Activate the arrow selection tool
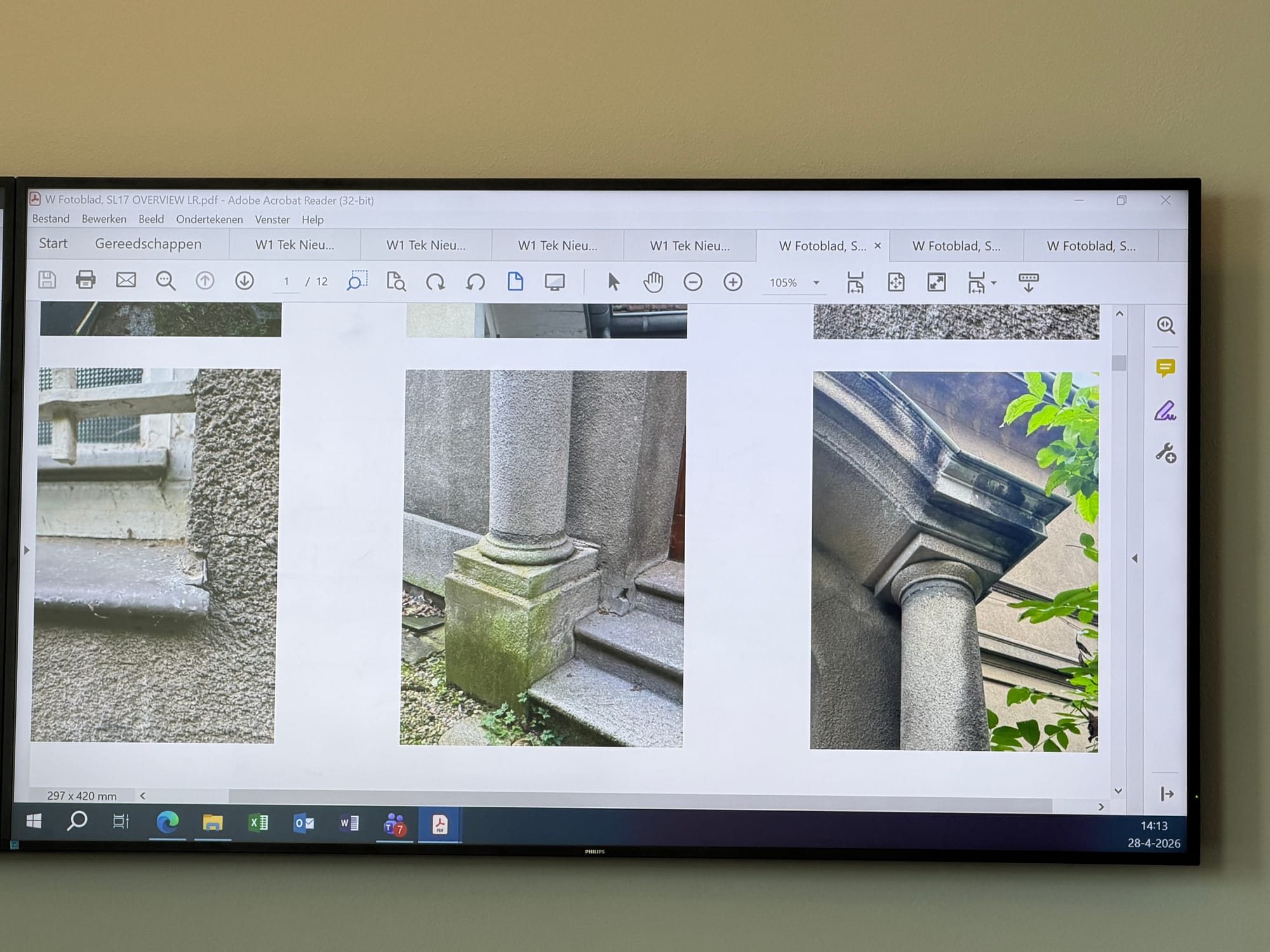This screenshot has height=952, width=1270. pos(613,282)
